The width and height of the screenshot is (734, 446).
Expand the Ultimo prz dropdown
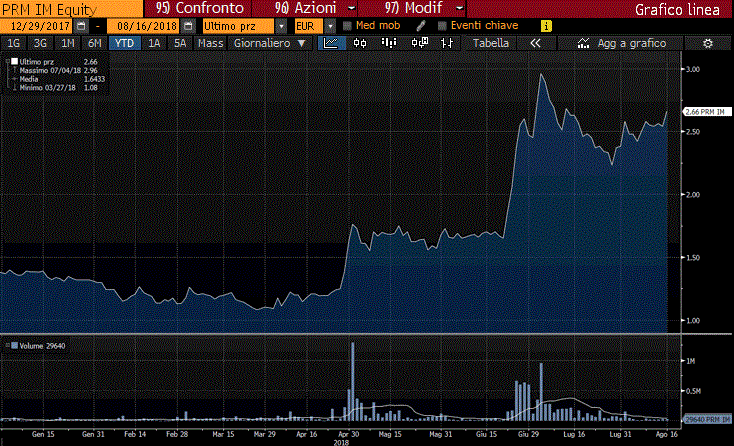tap(281, 26)
